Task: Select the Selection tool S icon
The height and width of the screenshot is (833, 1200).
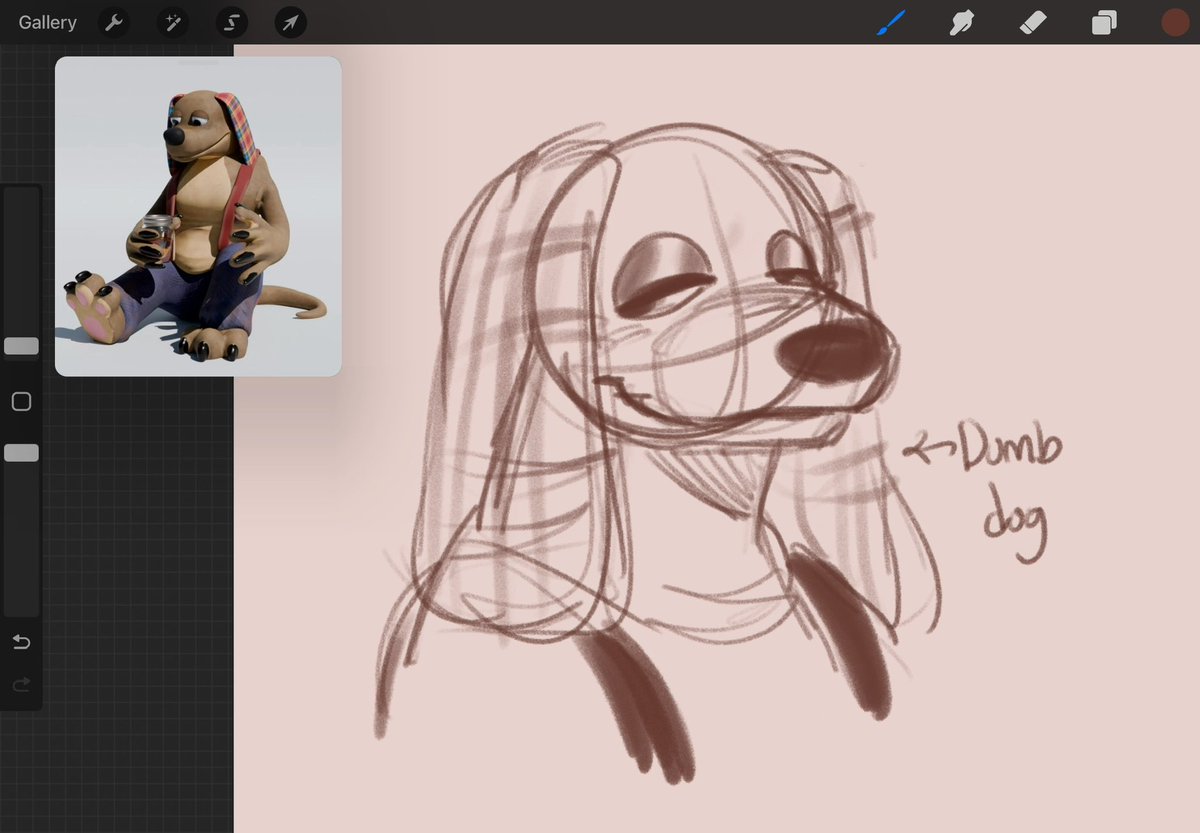Action: pyautogui.click(x=232, y=22)
